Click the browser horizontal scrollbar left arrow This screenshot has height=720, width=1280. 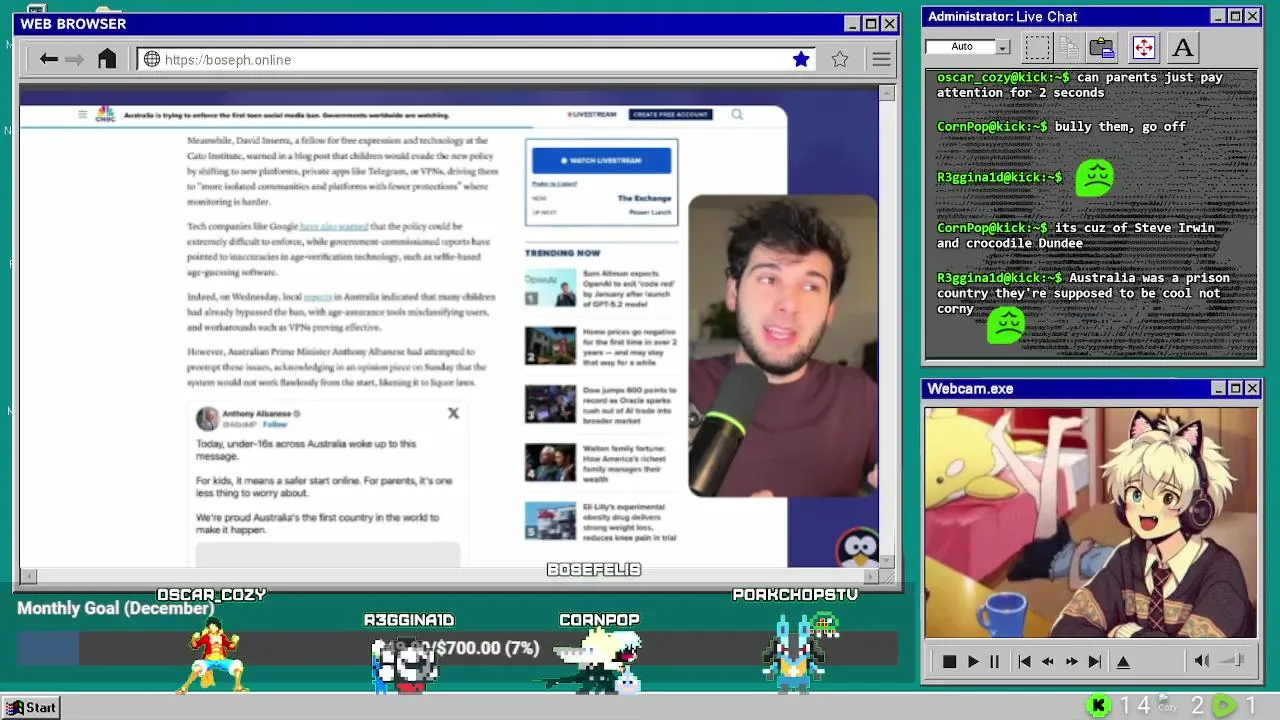coord(28,576)
